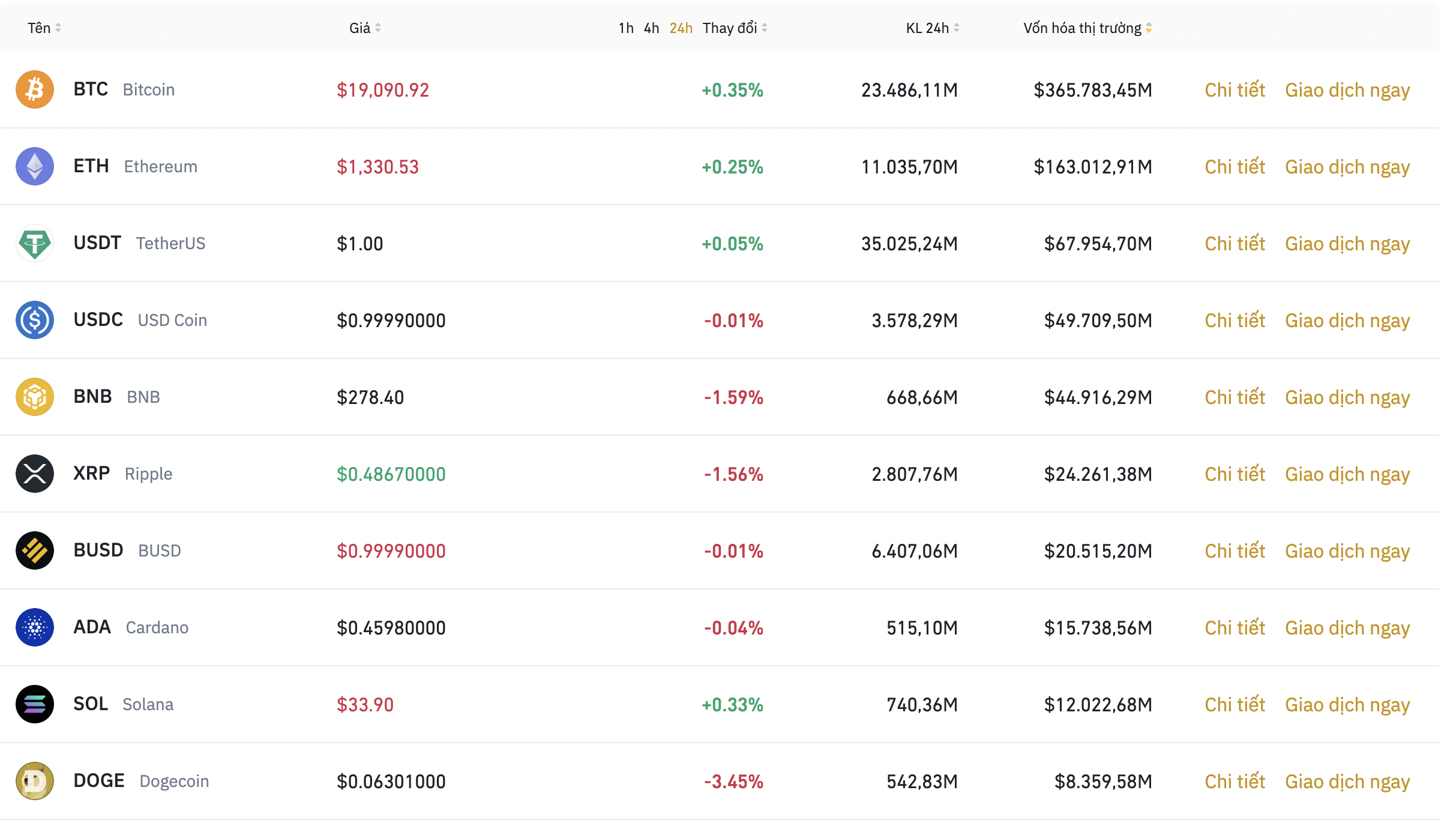The height and width of the screenshot is (820, 1456).
Task: Click the BUSD coin logo
Action: (35, 550)
